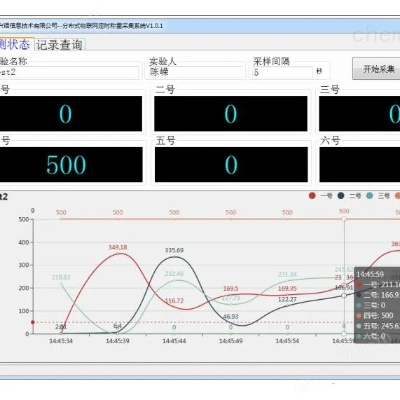Click the window title bar text ending V1.0.1
Image resolution: width=400 pixels, height=400 pixels.
[x=82, y=26]
